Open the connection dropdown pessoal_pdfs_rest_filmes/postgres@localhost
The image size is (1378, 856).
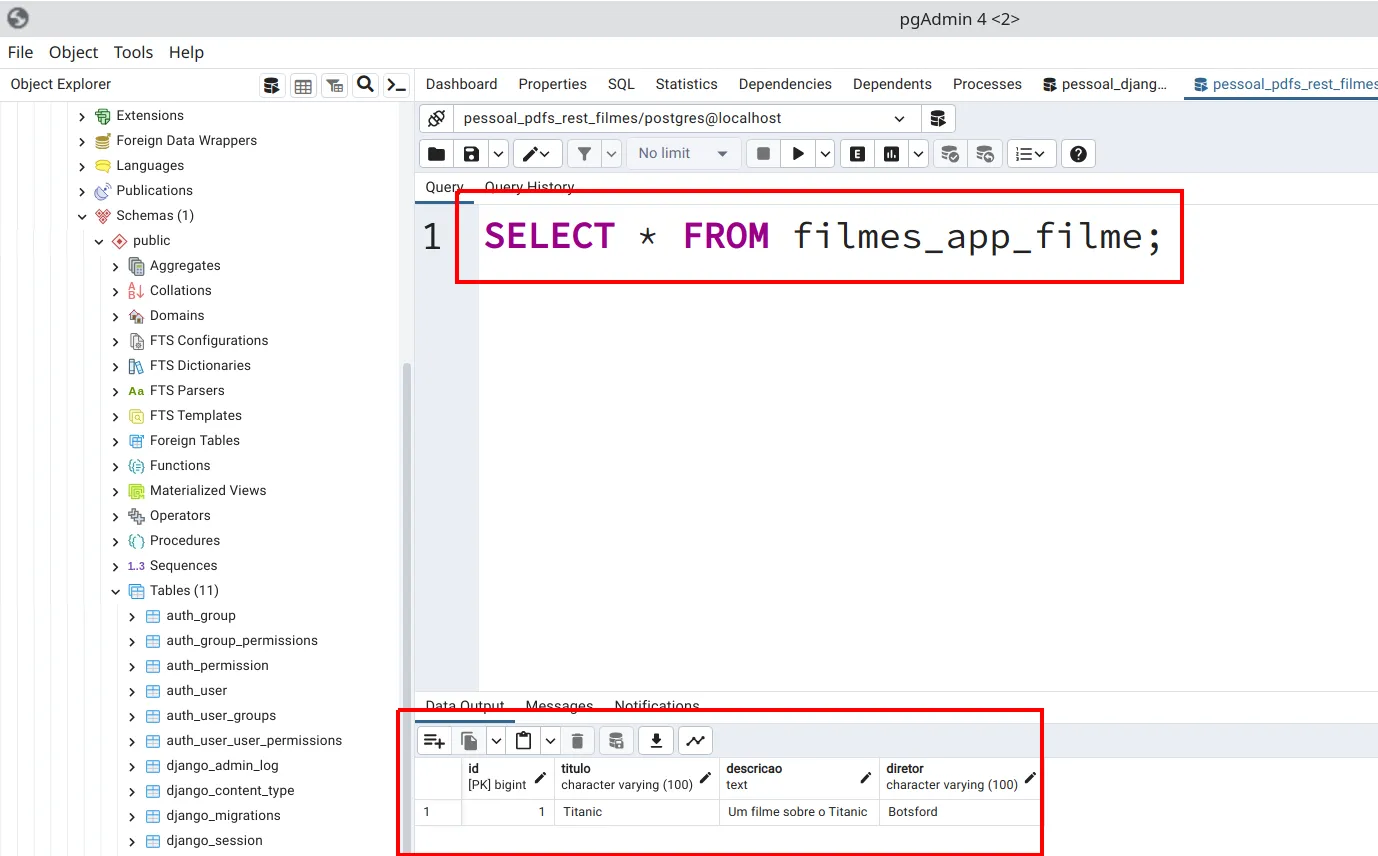[686, 118]
